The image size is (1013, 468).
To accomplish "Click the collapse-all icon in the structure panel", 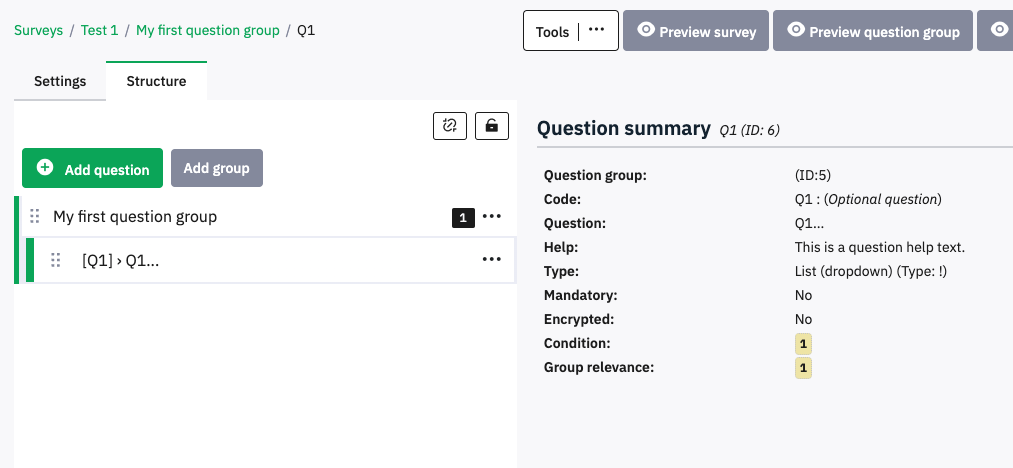I will click(x=450, y=125).
